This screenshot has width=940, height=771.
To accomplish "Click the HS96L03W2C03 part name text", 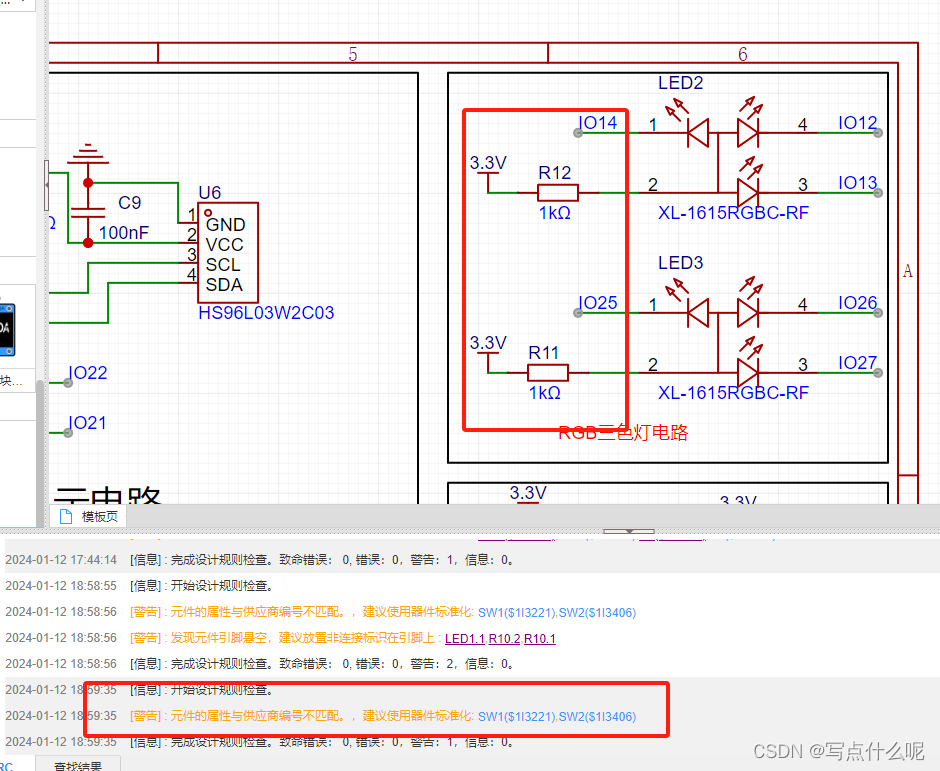I will click(266, 313).
